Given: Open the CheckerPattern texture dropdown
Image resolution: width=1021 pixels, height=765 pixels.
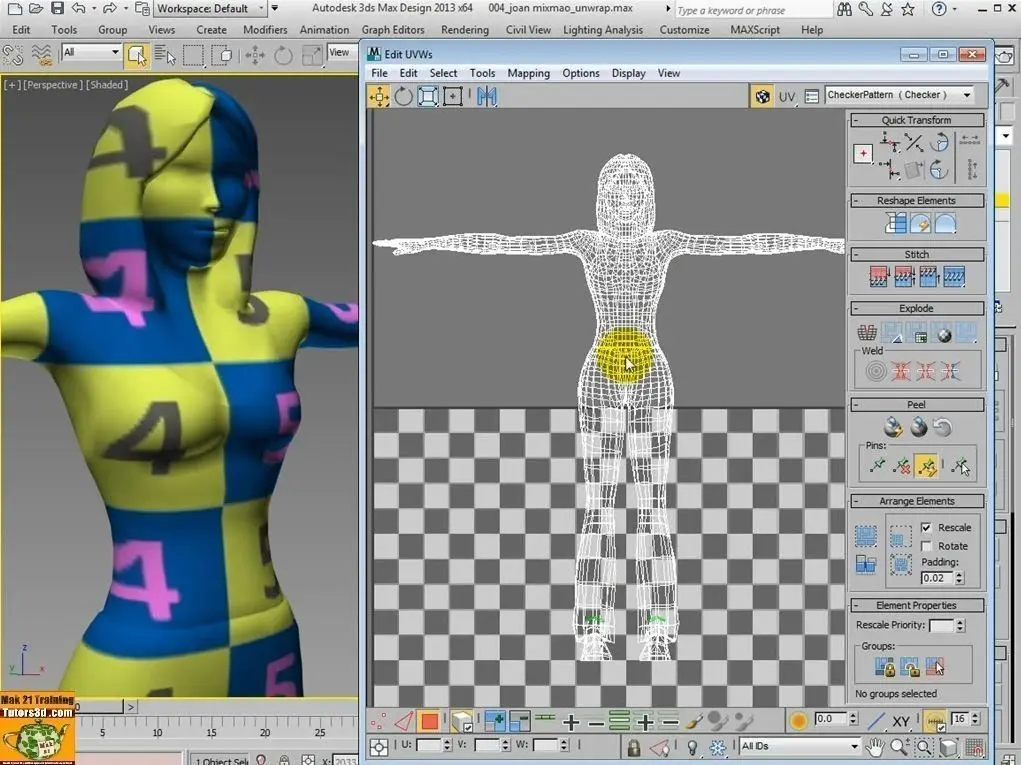Looking at the screenshot, I should 899,95.
